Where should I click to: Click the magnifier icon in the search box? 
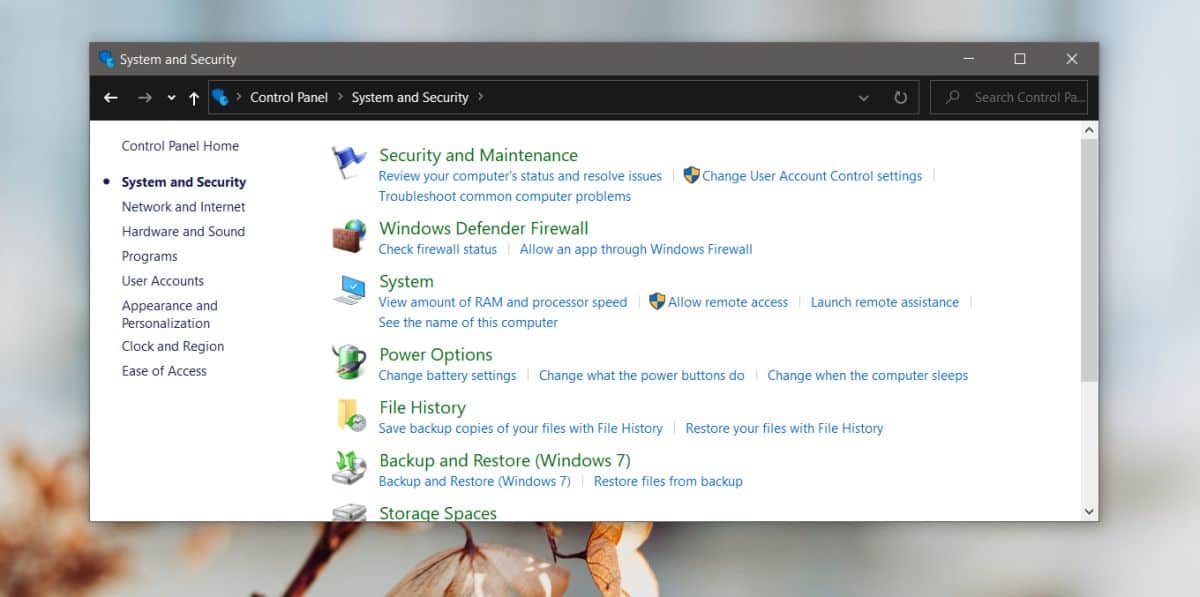[x=953, y=98]
